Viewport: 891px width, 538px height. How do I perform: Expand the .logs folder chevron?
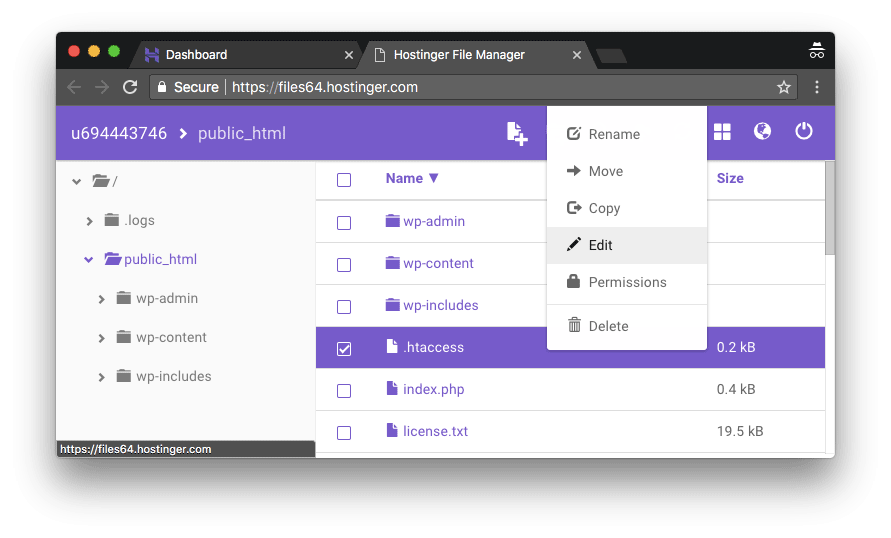89,221
